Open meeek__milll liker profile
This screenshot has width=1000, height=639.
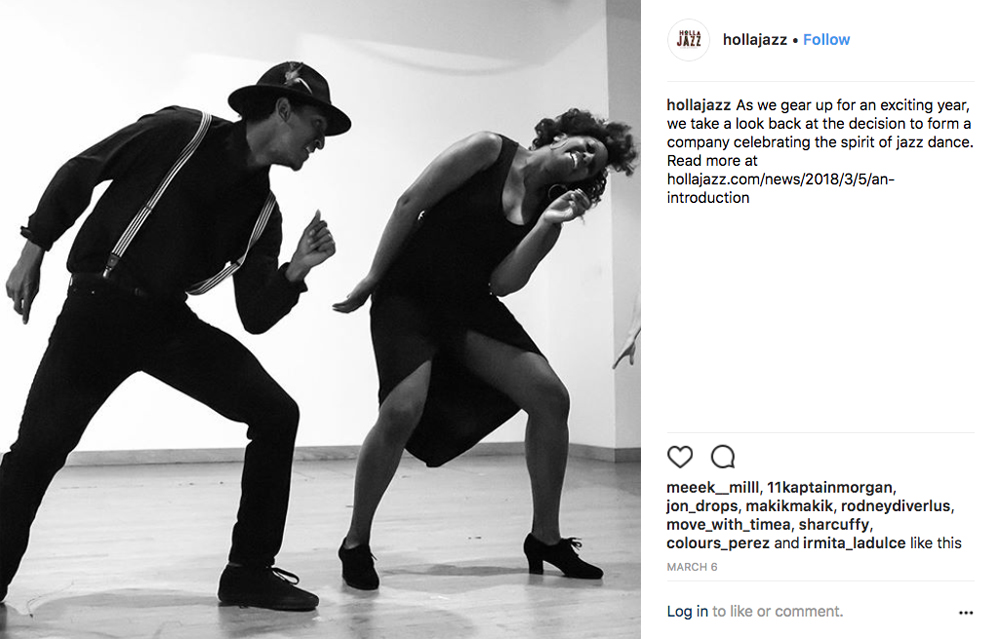click(712, 487)
